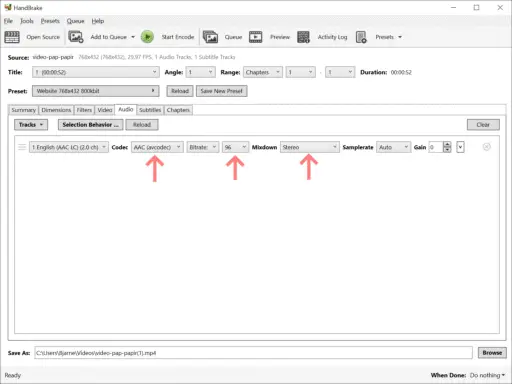512x384 pixels.
Task: Open the Activity Log icon
Action: tap(303, 37)
